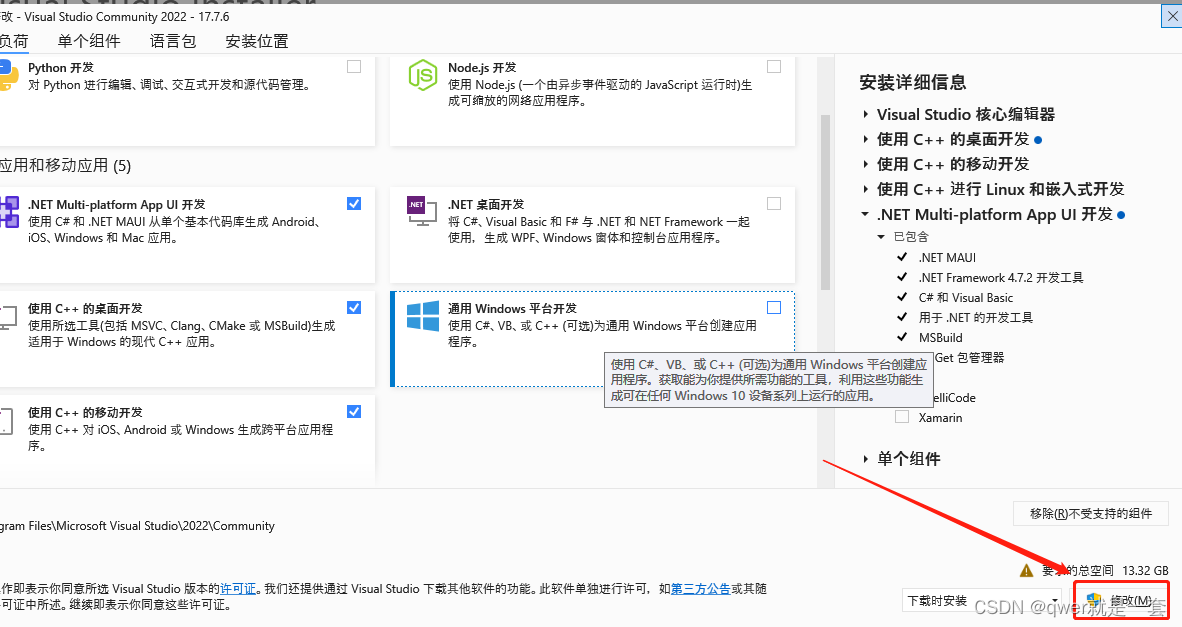Image resolution: width=1182 pixels, height=627 pixels.
Task: Open the 下载时安装 install mode dropdown
Action: point(981,601)
